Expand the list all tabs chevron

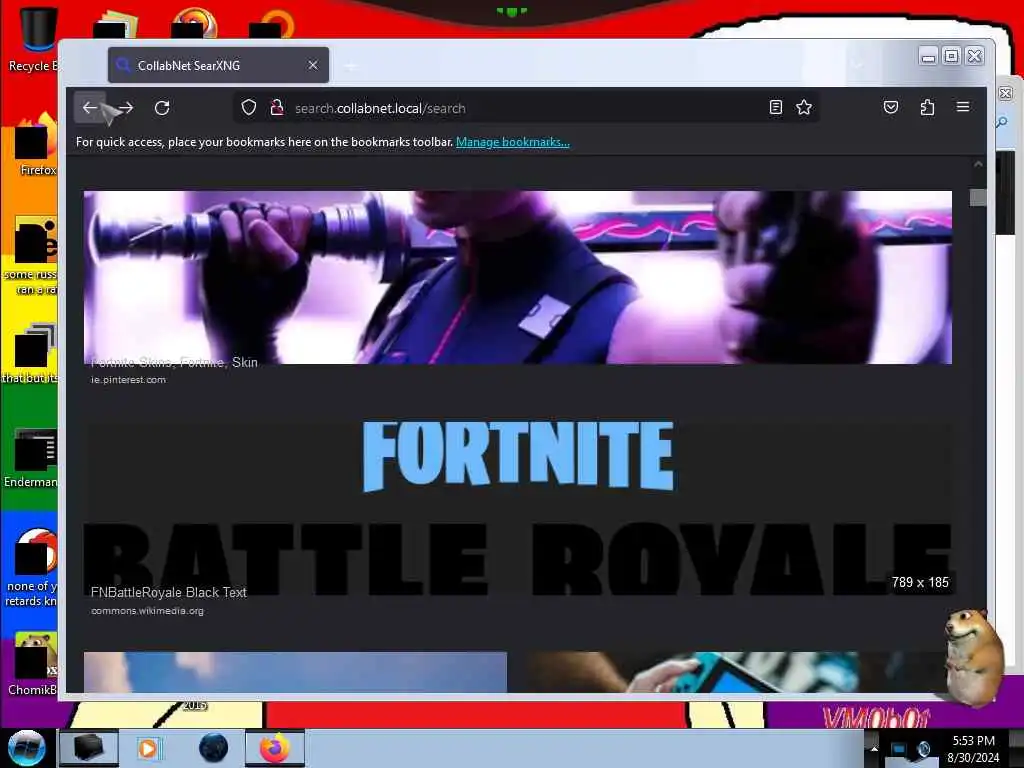coord(856,65)
